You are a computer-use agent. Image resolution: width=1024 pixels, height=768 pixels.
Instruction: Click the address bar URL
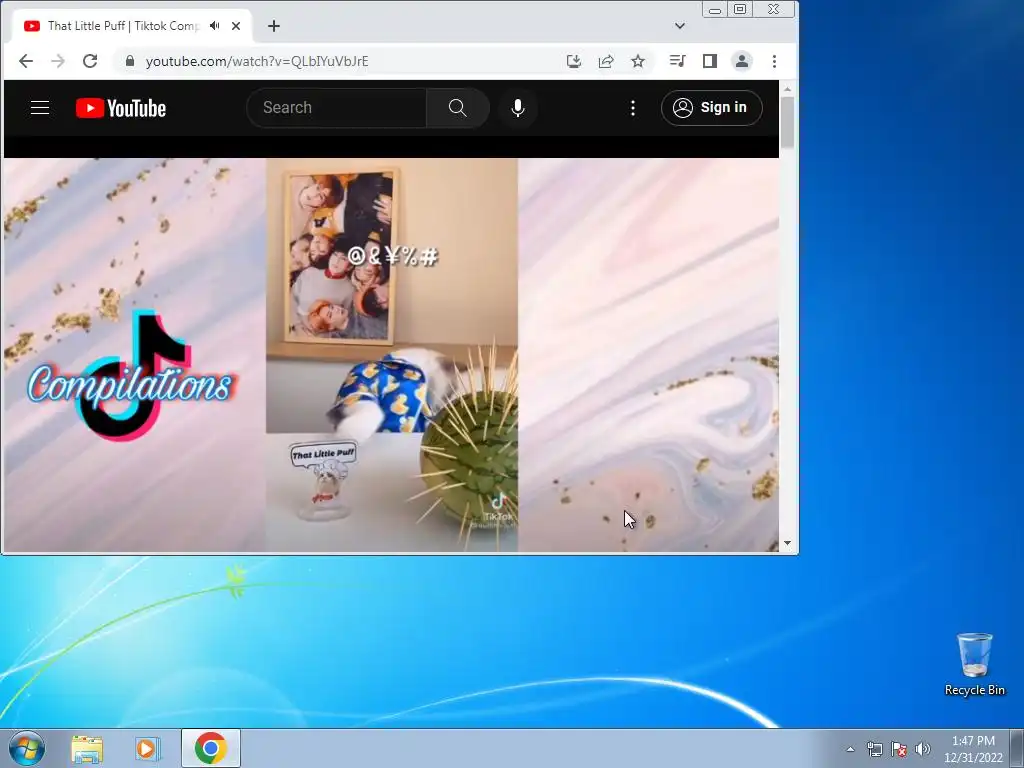pyautogui.click(x=257, y=61)
